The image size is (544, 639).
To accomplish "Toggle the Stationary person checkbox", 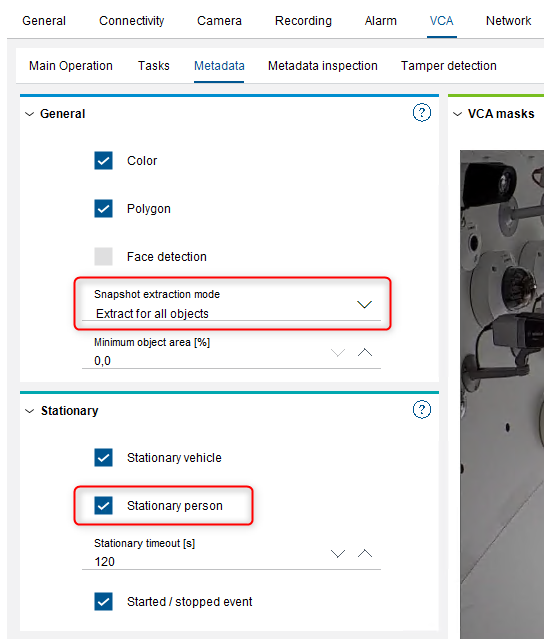I will coord(104,506).
